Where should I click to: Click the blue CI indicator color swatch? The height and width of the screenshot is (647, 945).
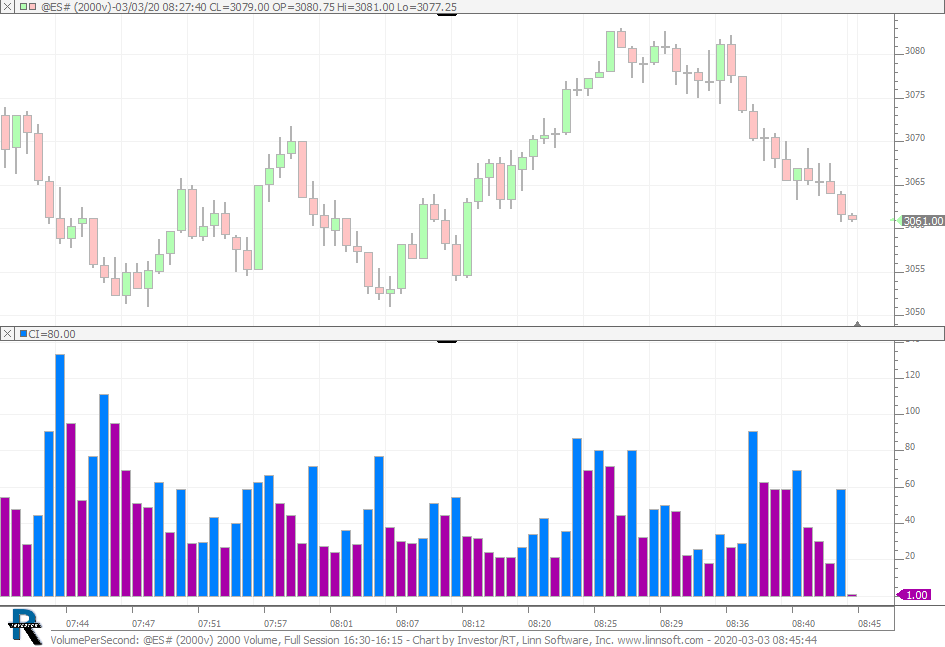[x=24, y=334]
